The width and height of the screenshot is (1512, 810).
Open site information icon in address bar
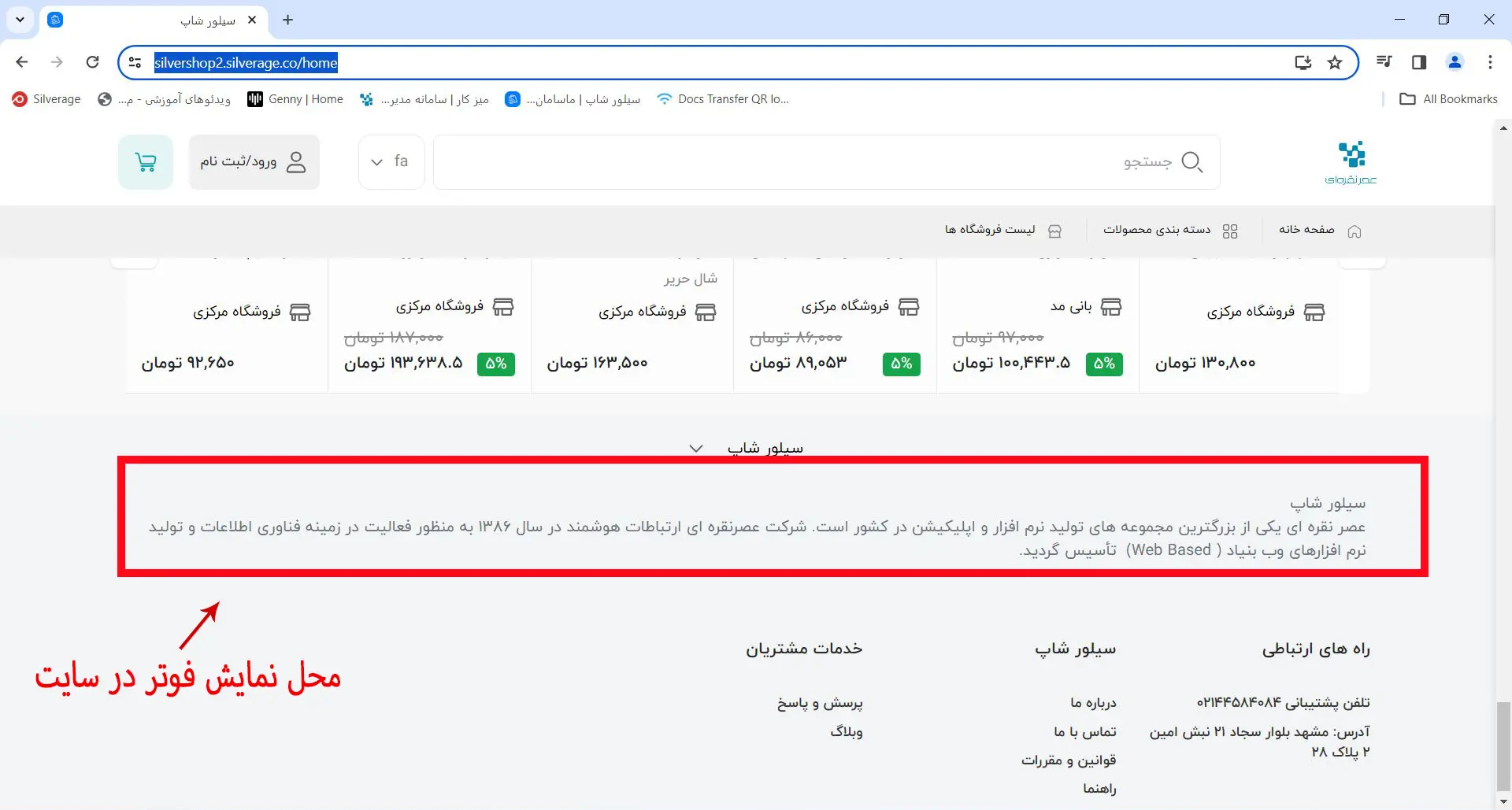[x=135, y=63]
